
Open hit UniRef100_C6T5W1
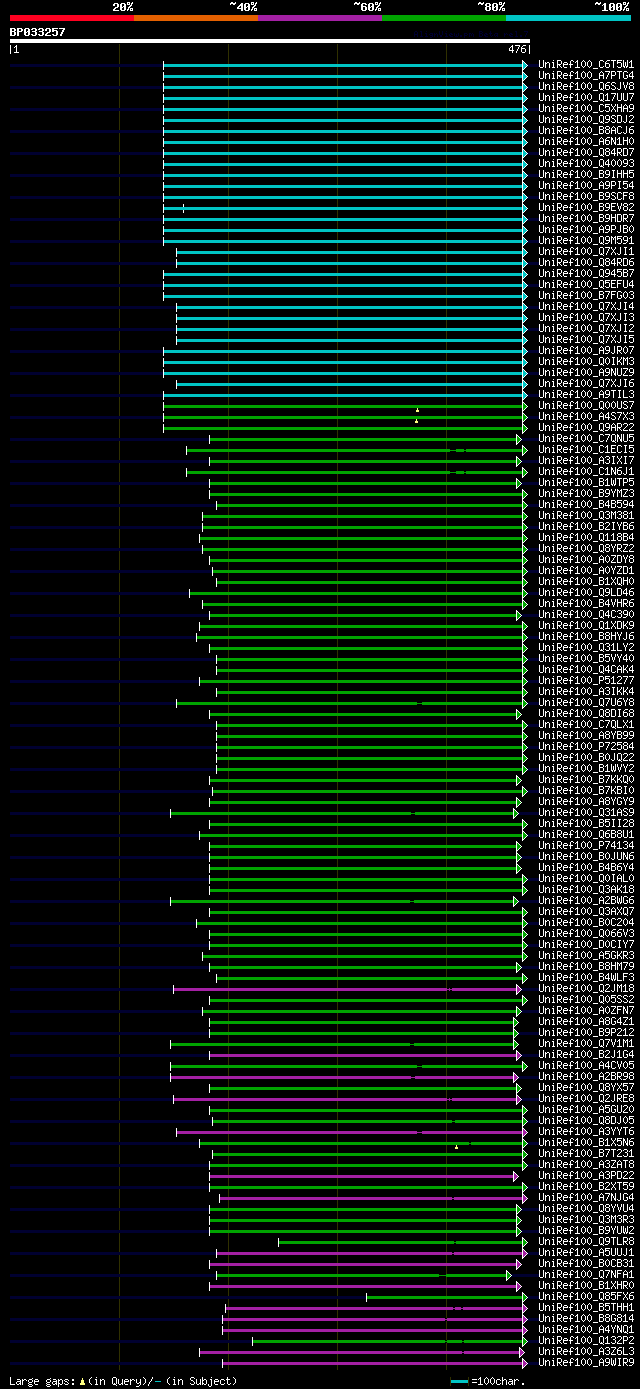click(x=586, y=64)
